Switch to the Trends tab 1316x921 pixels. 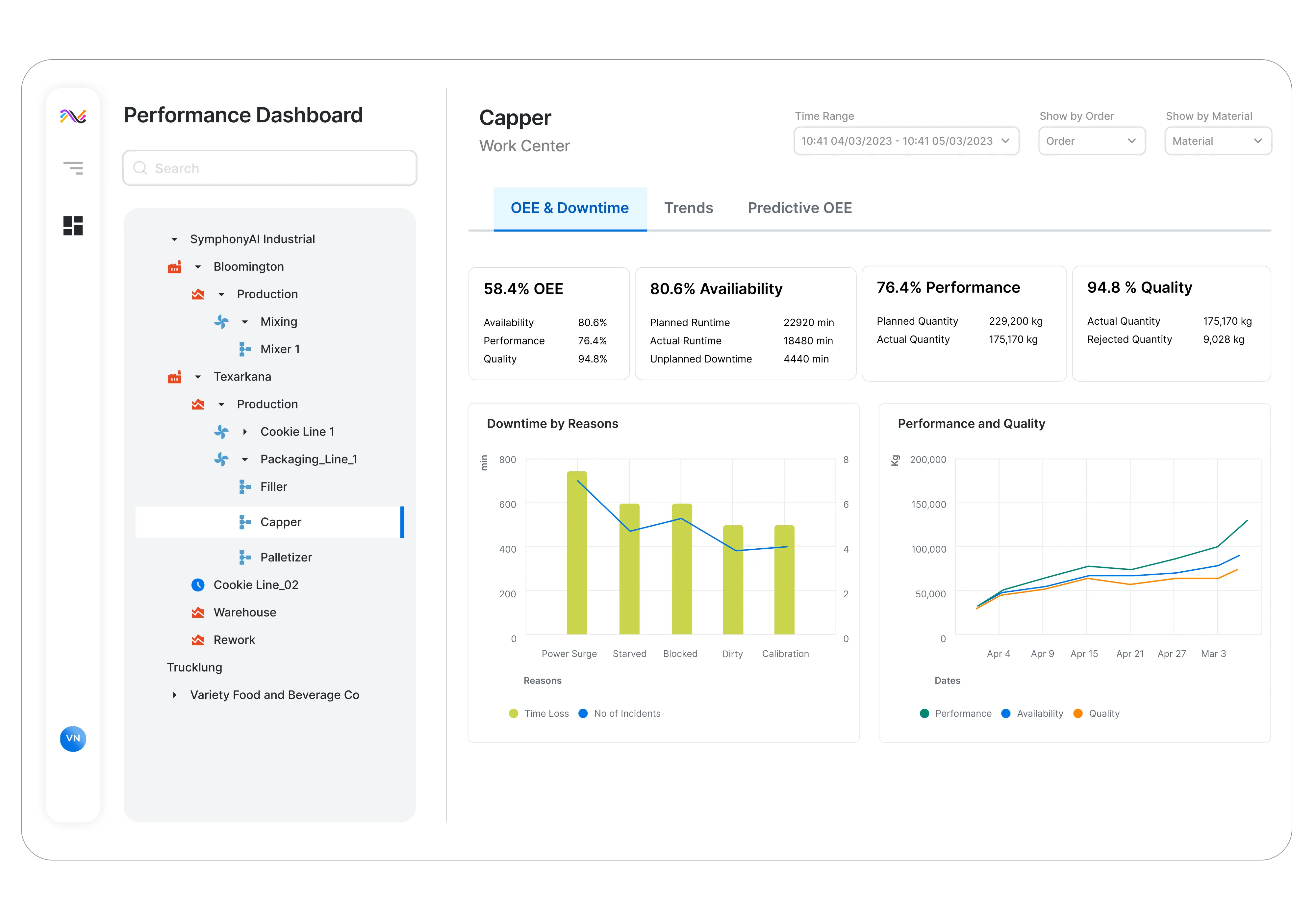click(688, 208)
